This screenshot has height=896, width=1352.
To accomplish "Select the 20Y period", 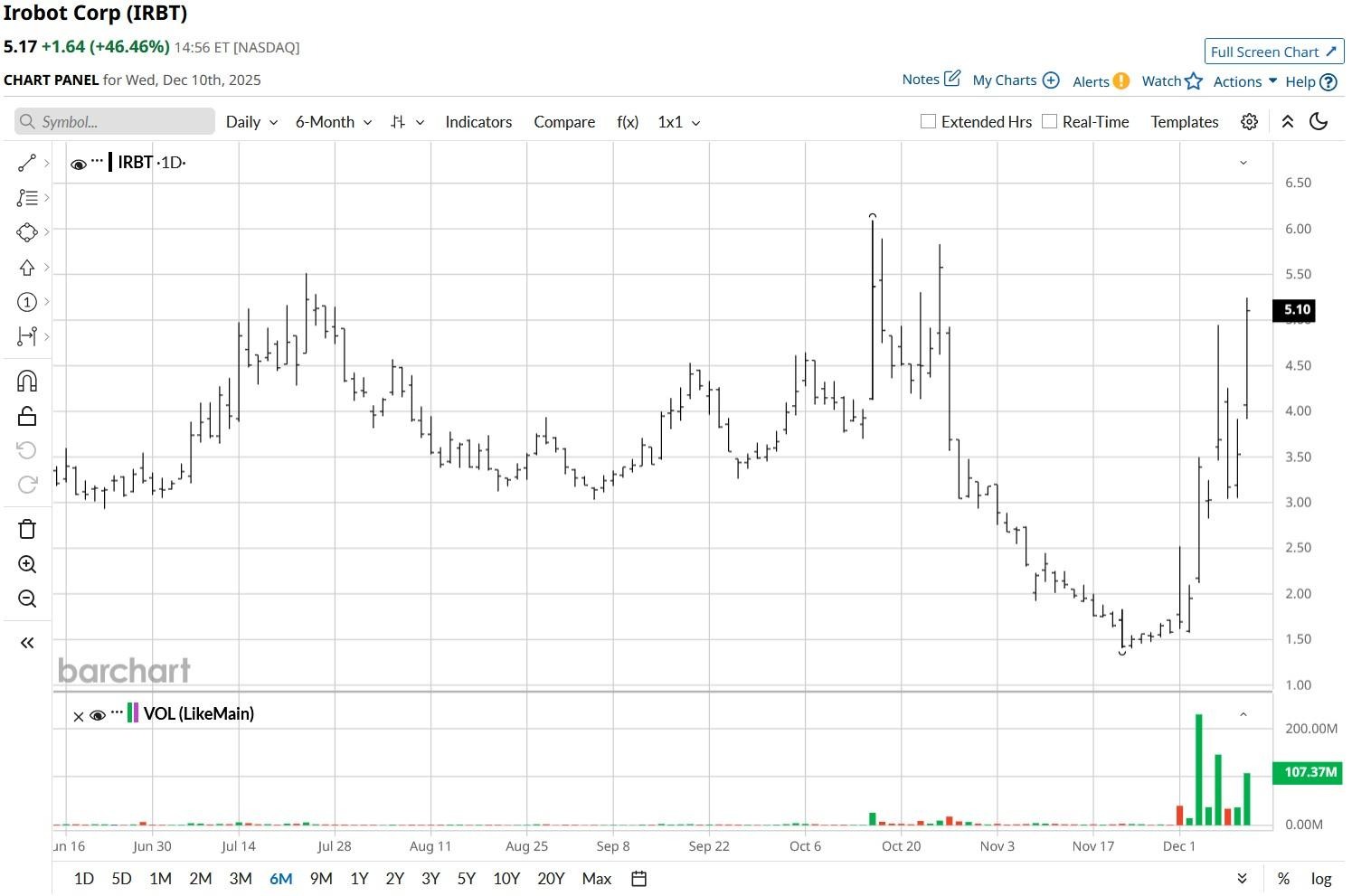I will [x=551, y=879].
